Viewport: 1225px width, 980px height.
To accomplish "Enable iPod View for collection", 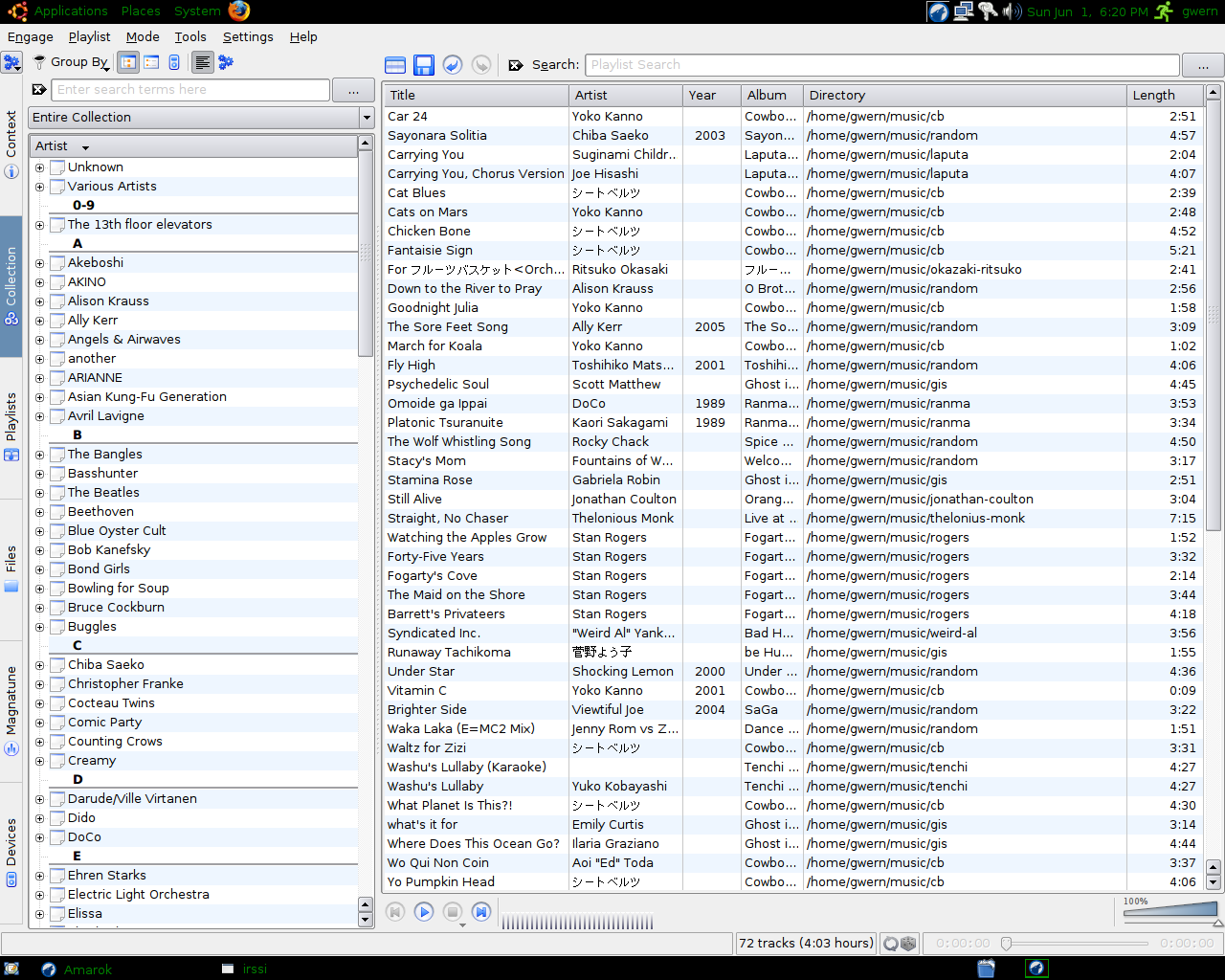I will coord(174,62).
